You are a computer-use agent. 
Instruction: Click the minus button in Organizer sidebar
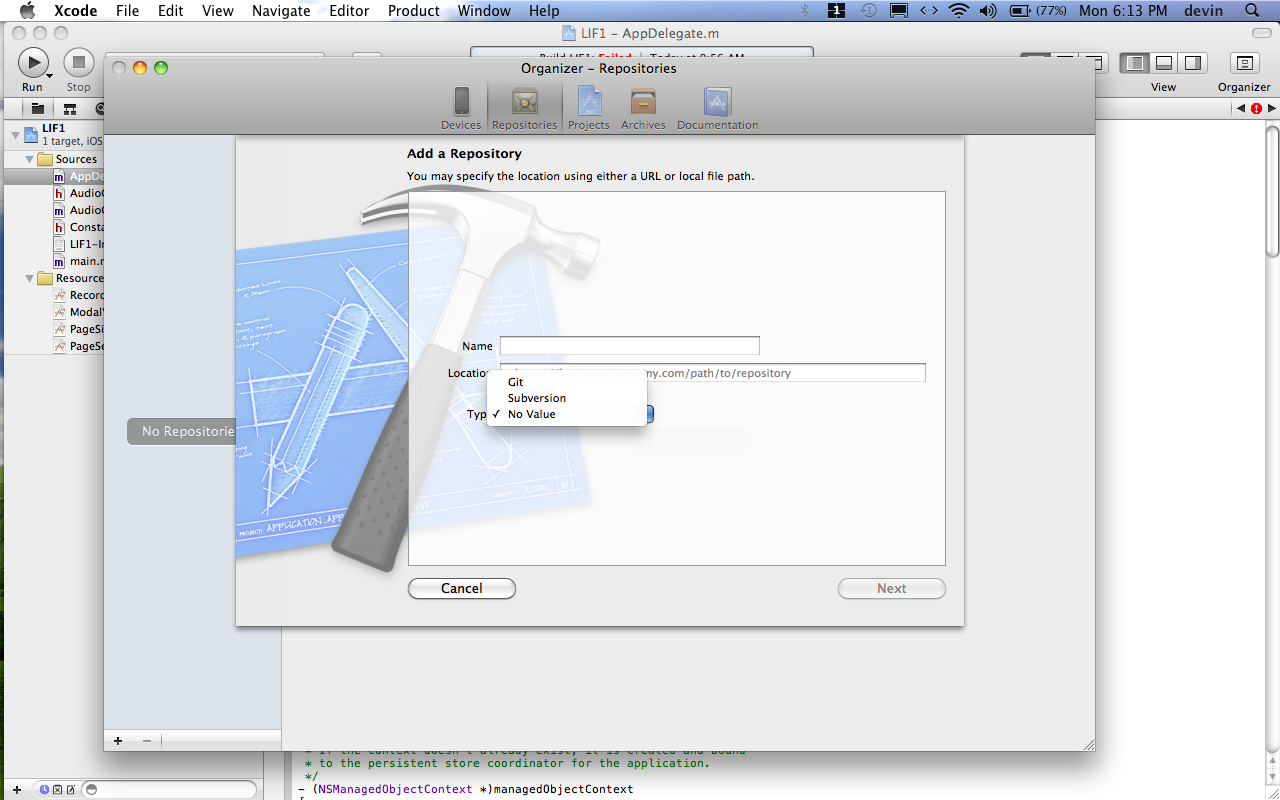pos(147,741)
